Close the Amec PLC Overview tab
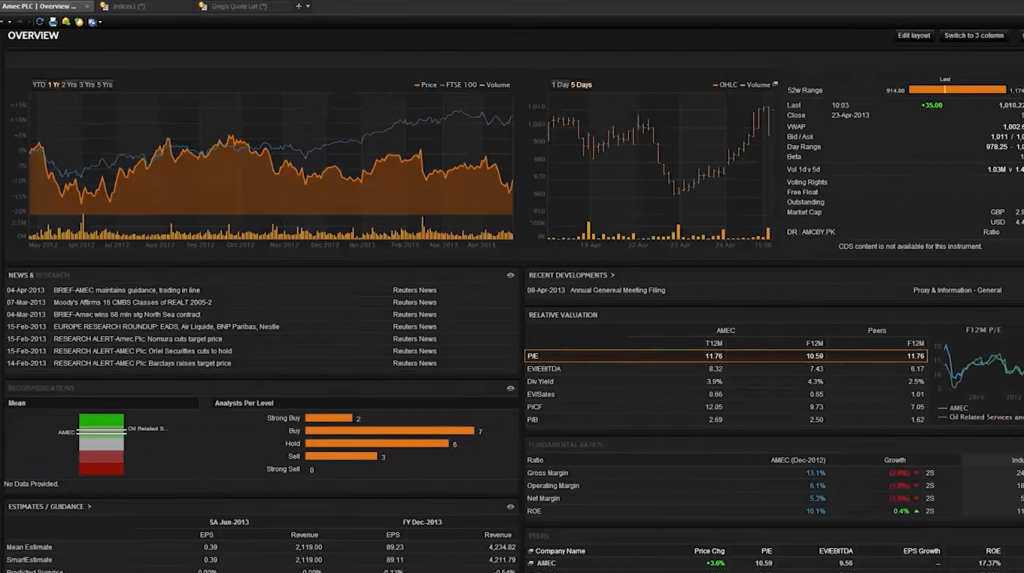 (85, 6)
